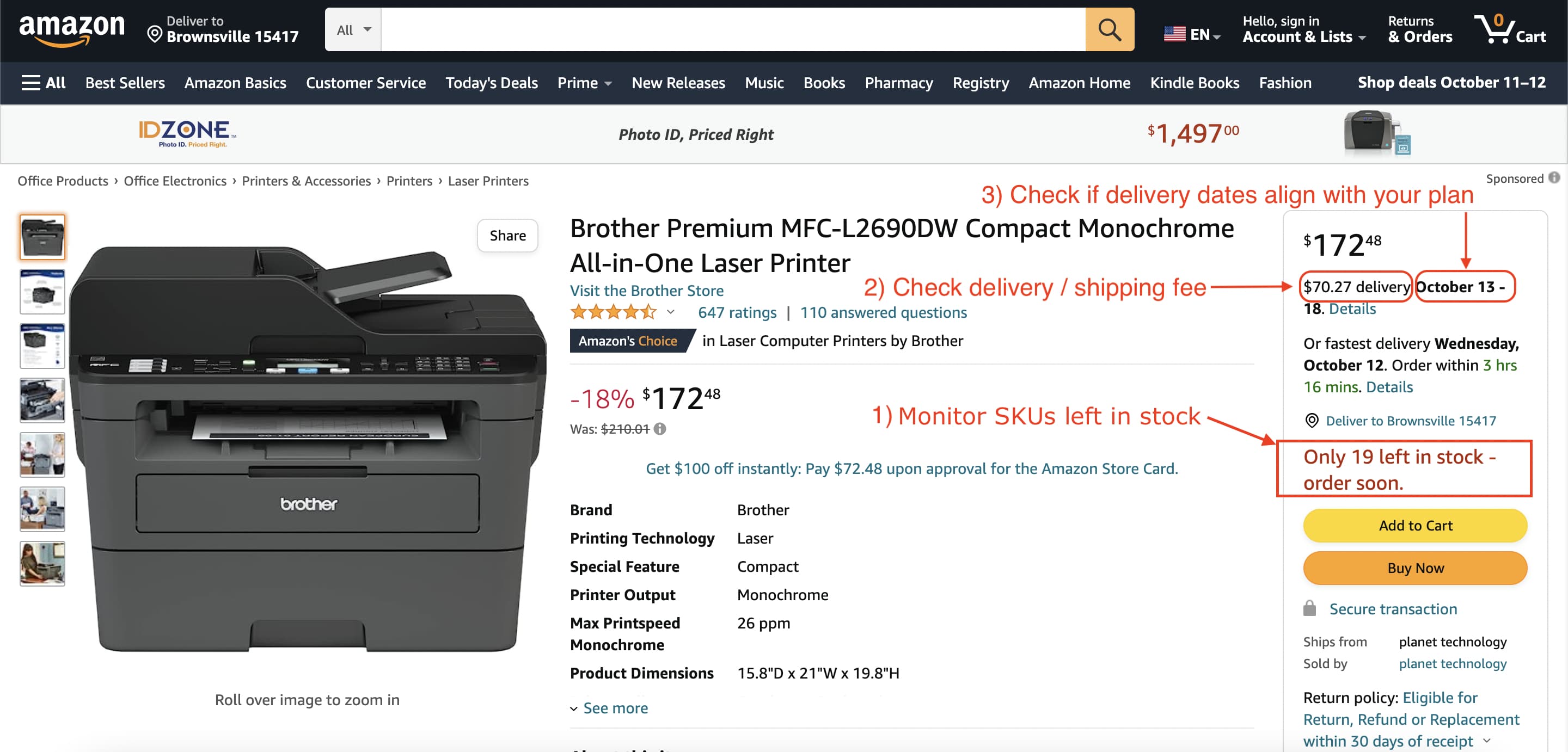Select the Best Sellers menu item
The width and height of the screenshot is (1568, 752).
pyautogui.click(x=125, y=83)
